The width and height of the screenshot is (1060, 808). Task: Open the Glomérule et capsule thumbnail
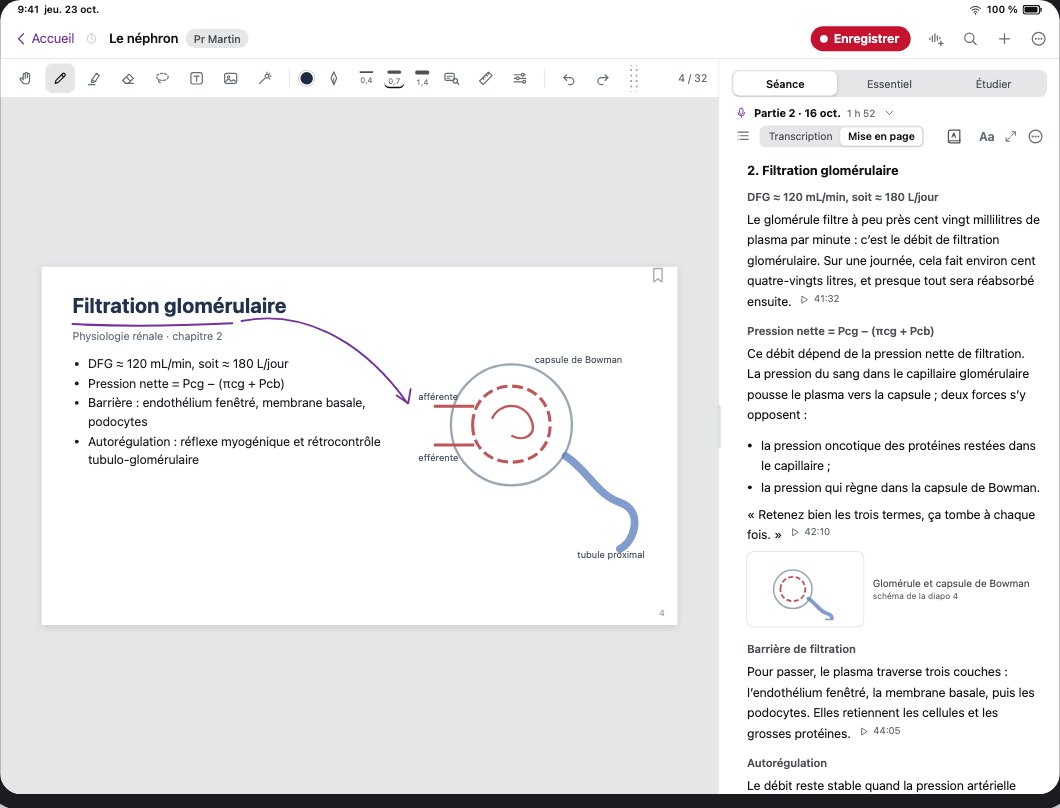point(804,589)
